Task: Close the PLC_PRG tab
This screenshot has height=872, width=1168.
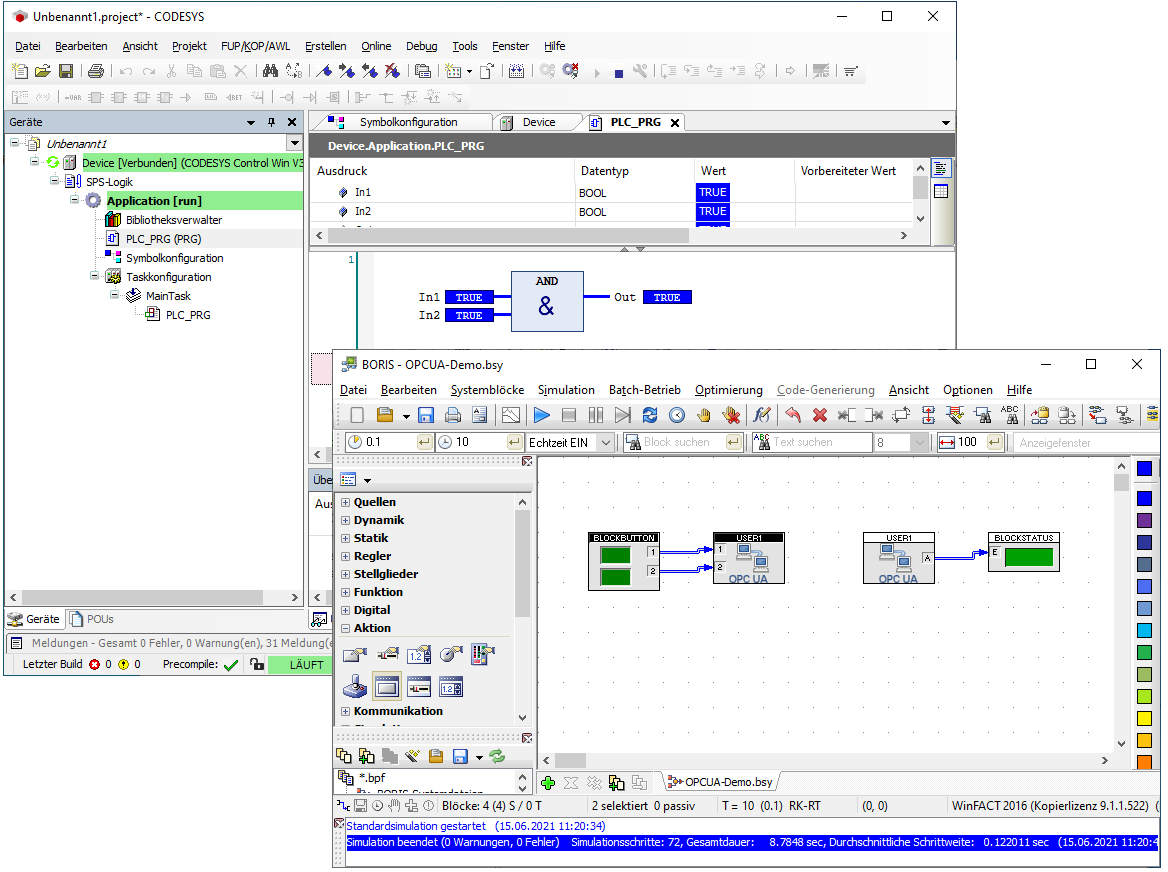Action: pyautogui.click(x=675, y=123)
